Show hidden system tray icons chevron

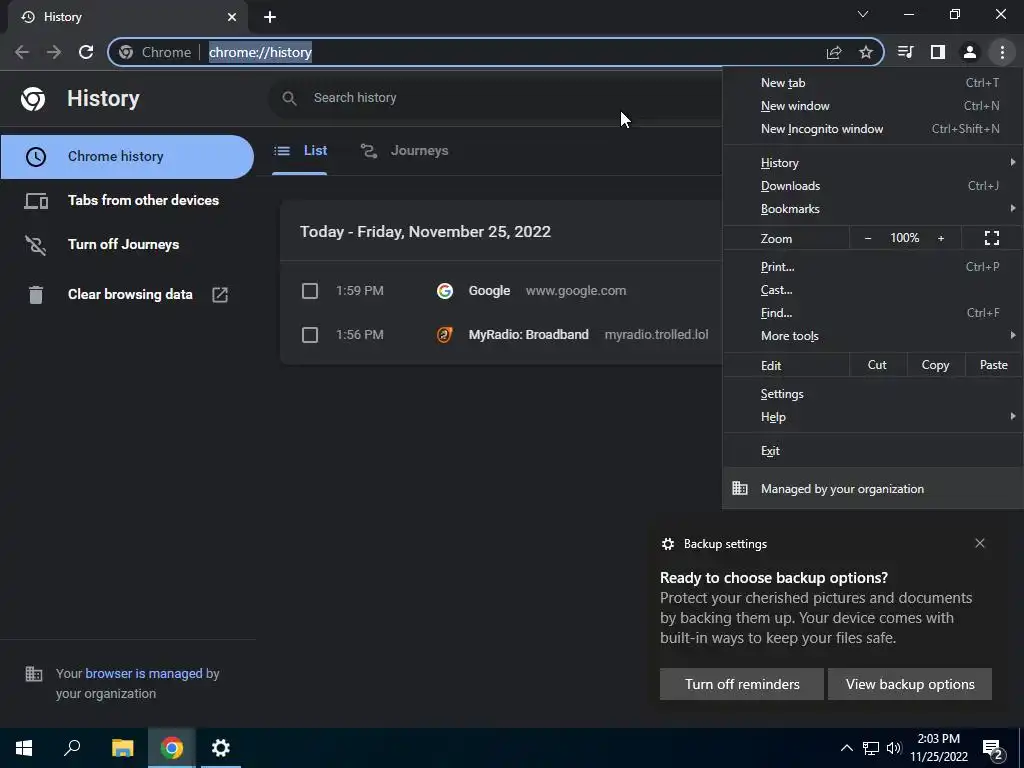point(846,748)
